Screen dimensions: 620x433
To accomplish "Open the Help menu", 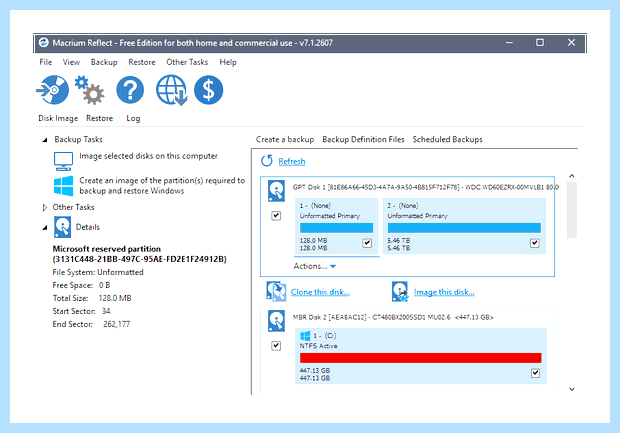I will [x=228, y=62].
